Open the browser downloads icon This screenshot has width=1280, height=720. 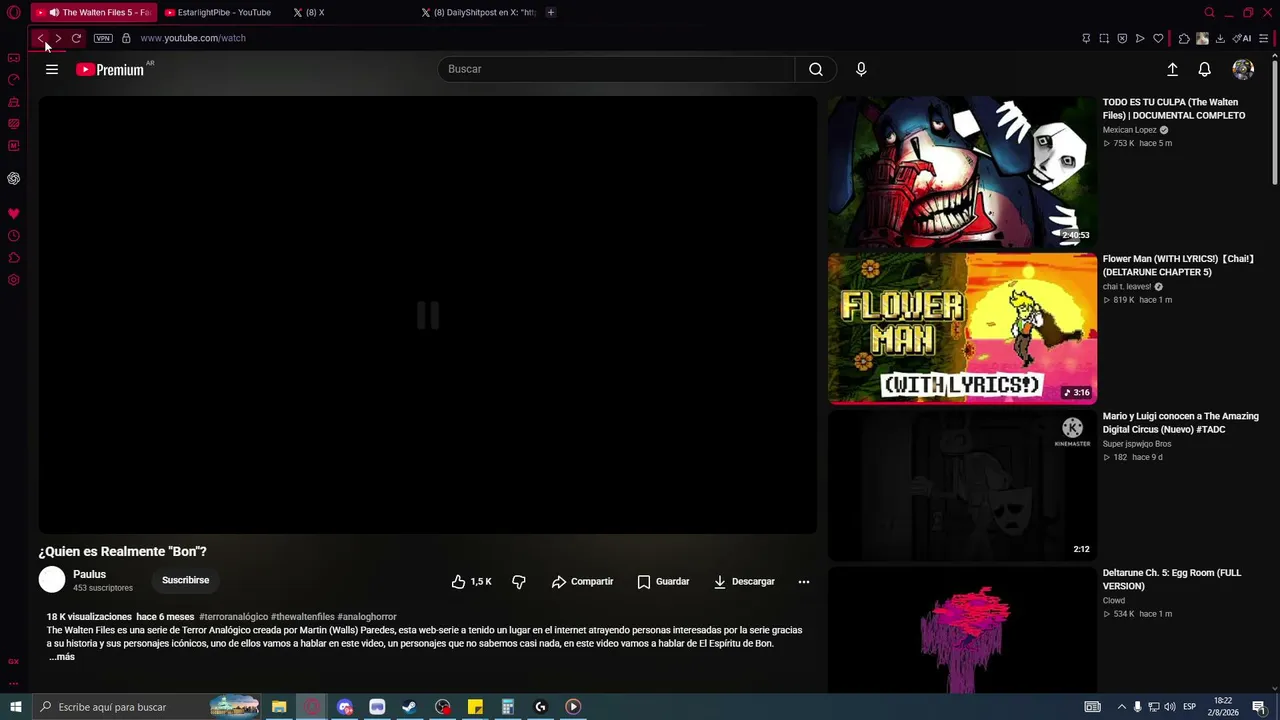[1220, 38]
